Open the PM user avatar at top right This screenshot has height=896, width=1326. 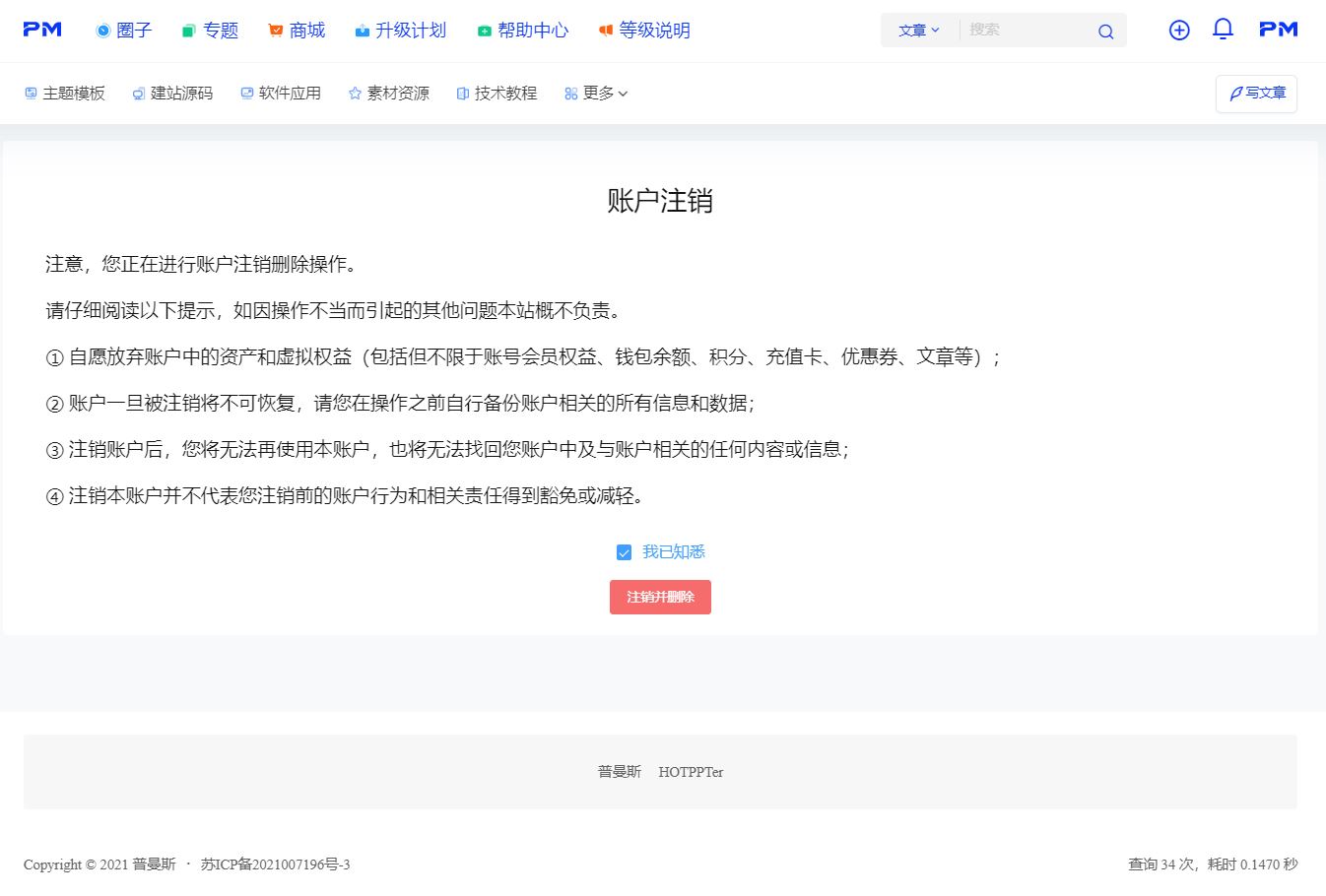[x=1279, y=30]
